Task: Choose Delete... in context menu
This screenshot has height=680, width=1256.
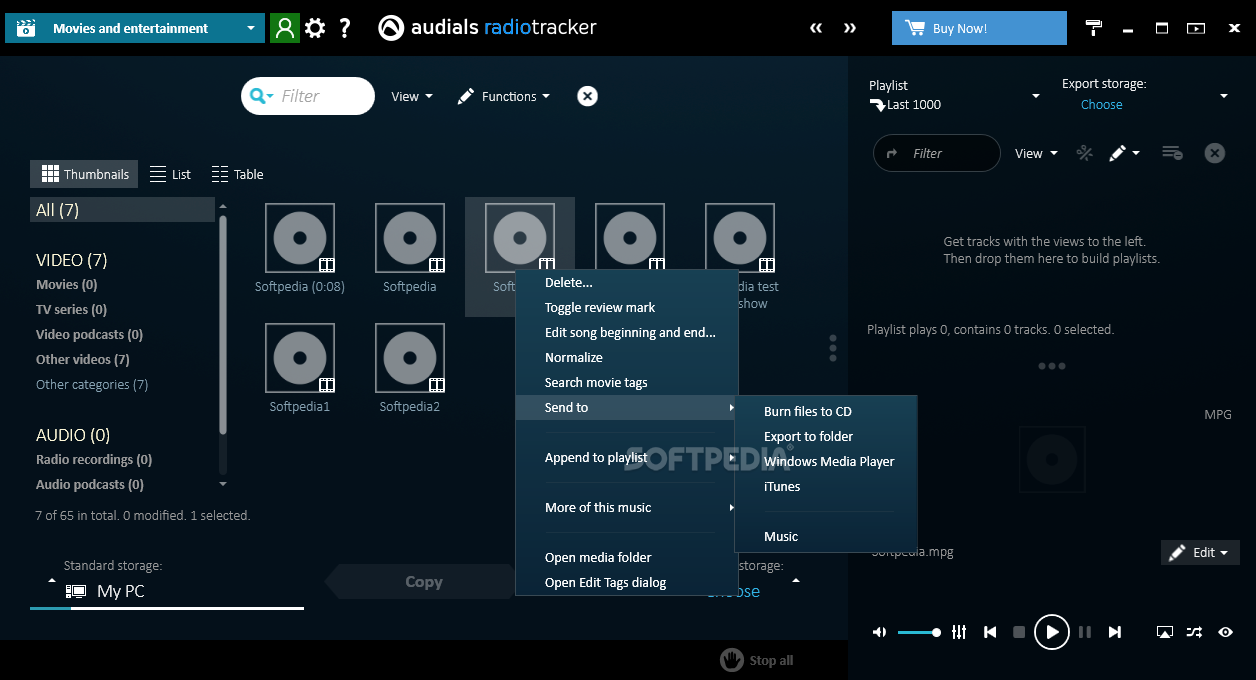Action: (x=626, y=282)
